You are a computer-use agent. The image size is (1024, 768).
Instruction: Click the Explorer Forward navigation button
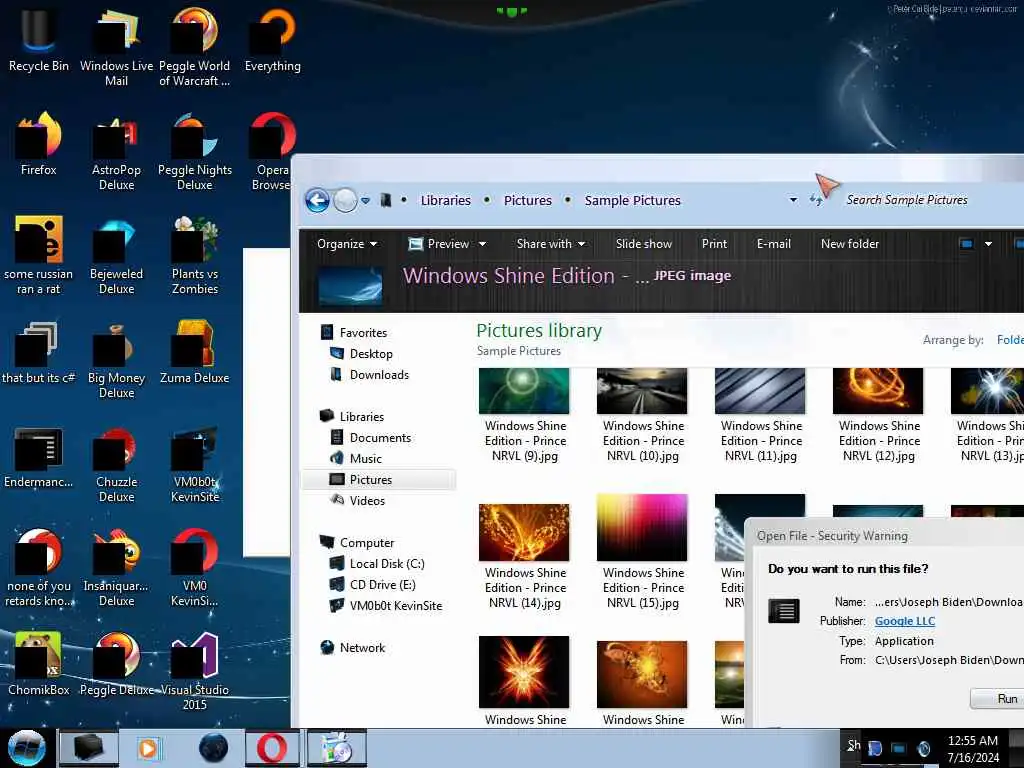click(x=345, y=200)
